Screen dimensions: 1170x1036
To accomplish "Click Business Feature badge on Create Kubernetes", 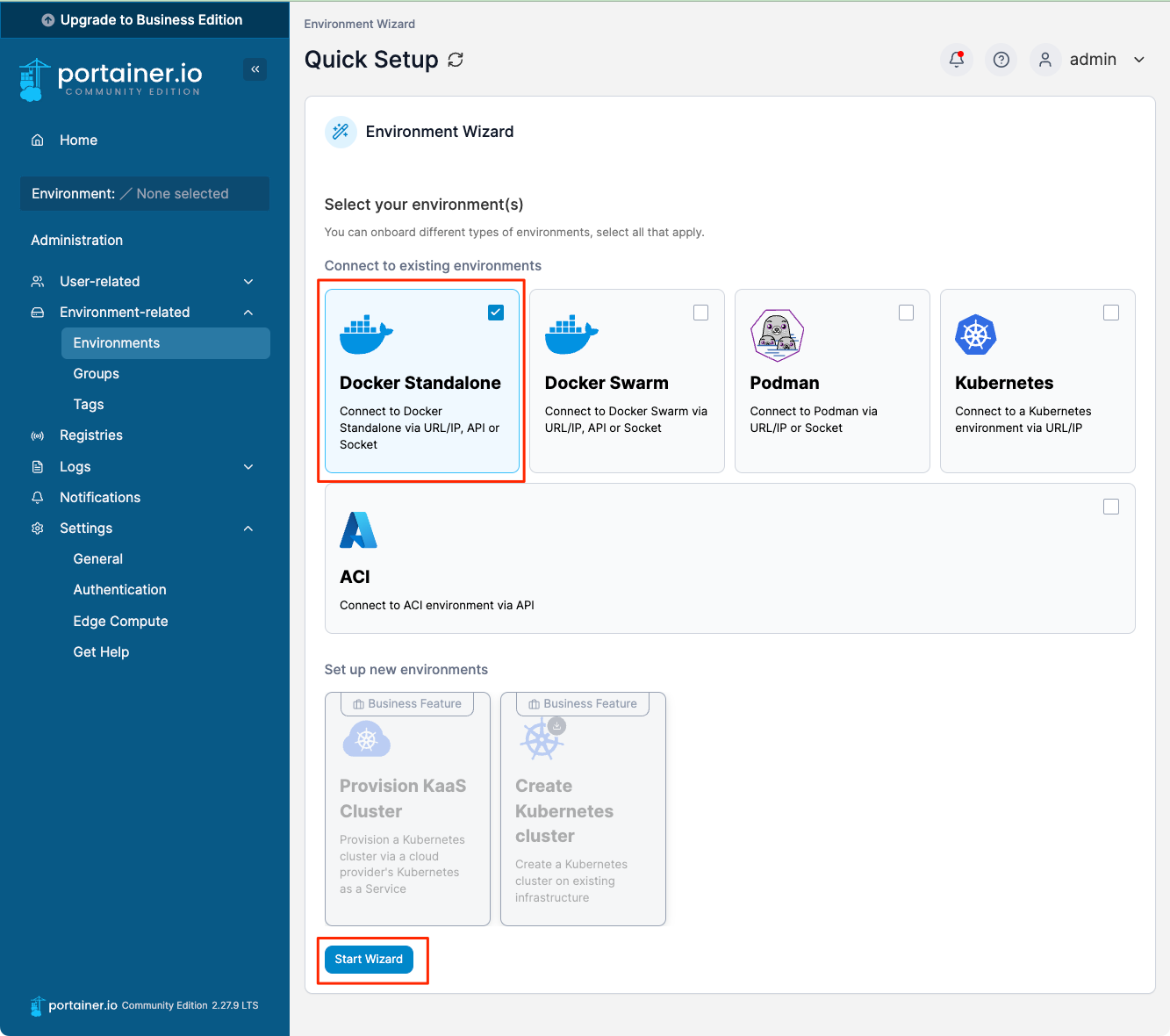I will click(x=583, y=704).
